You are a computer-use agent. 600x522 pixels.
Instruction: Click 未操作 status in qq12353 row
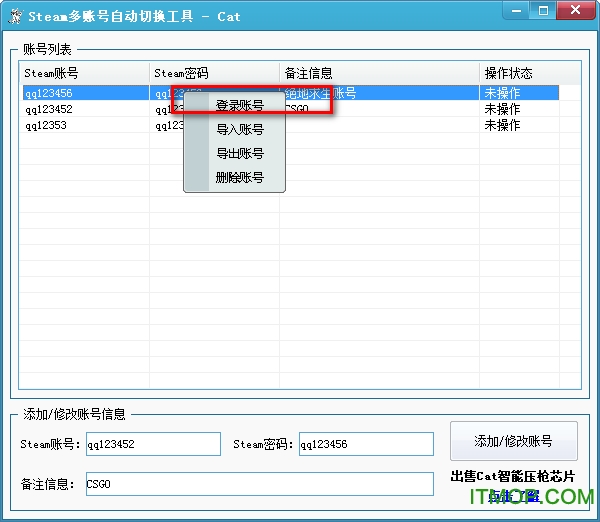point(502,126)
